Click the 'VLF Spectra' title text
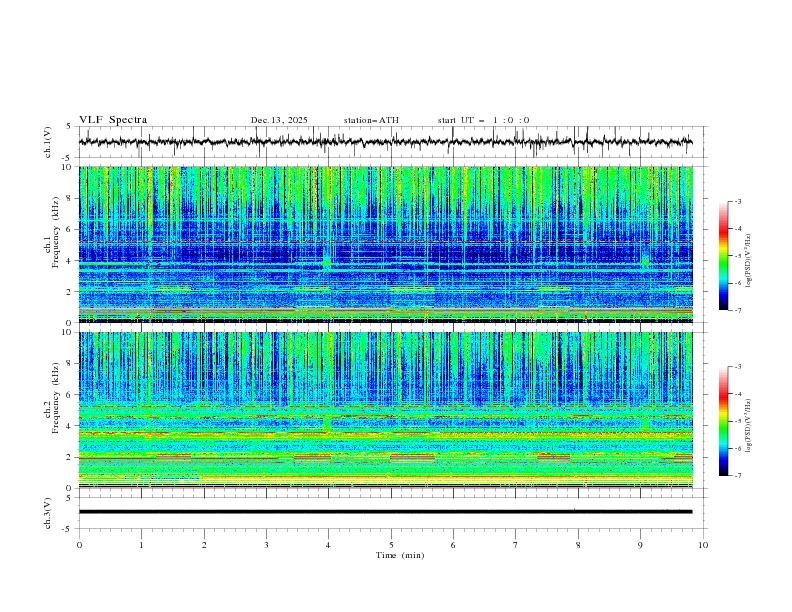 coord(113,120)
